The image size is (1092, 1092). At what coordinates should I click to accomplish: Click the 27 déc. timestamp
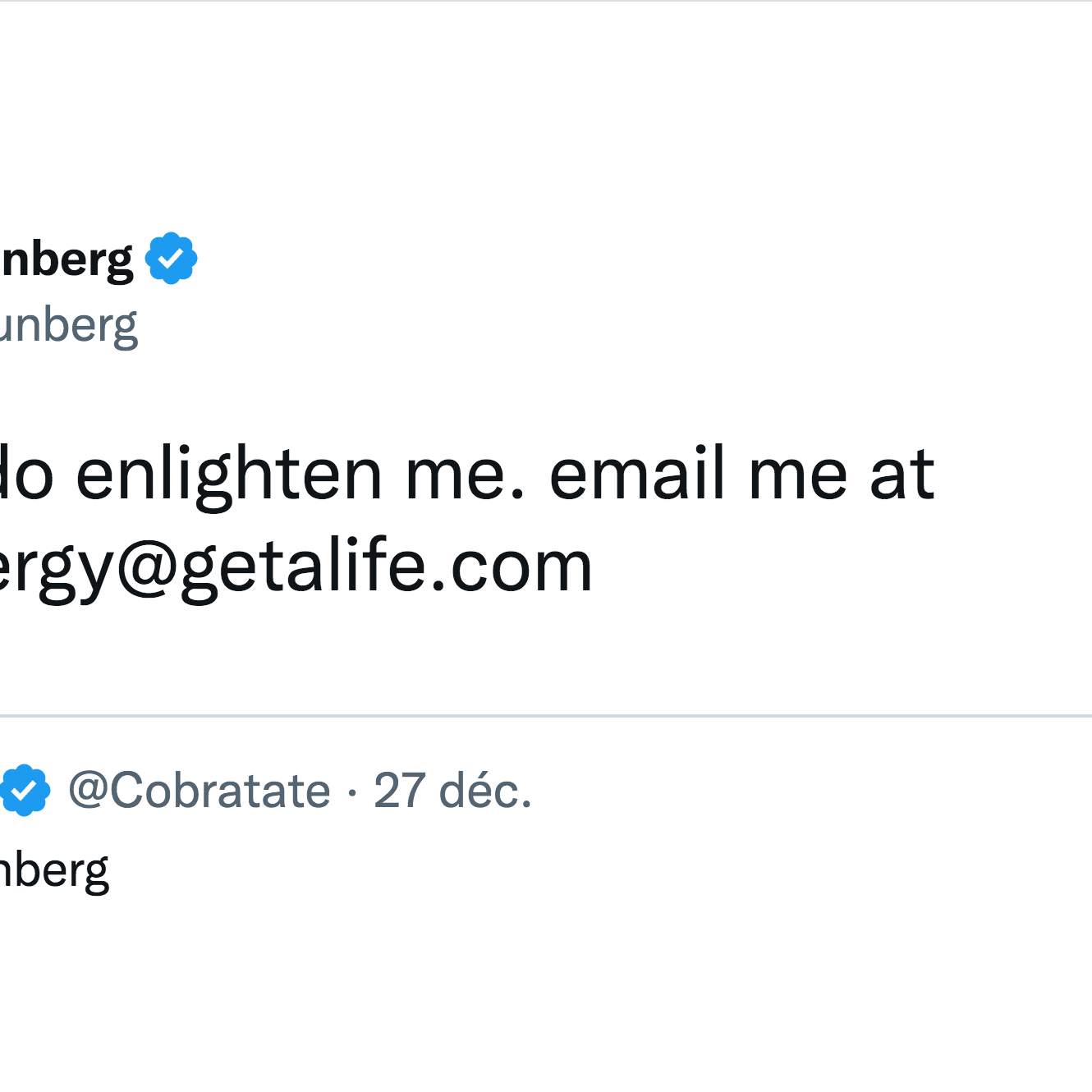coord(450,789)
